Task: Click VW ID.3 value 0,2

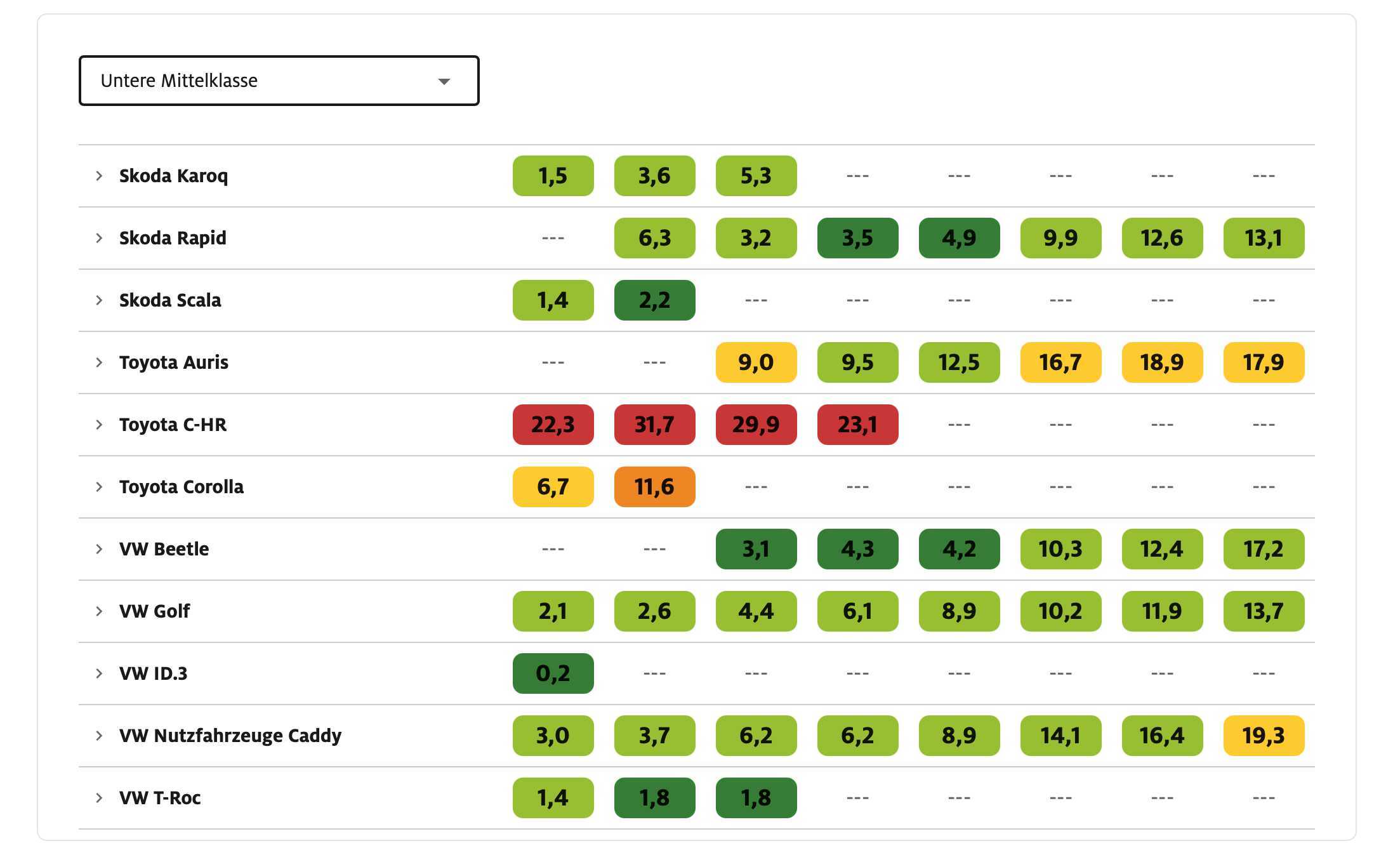Action: [x=553, y=673]
